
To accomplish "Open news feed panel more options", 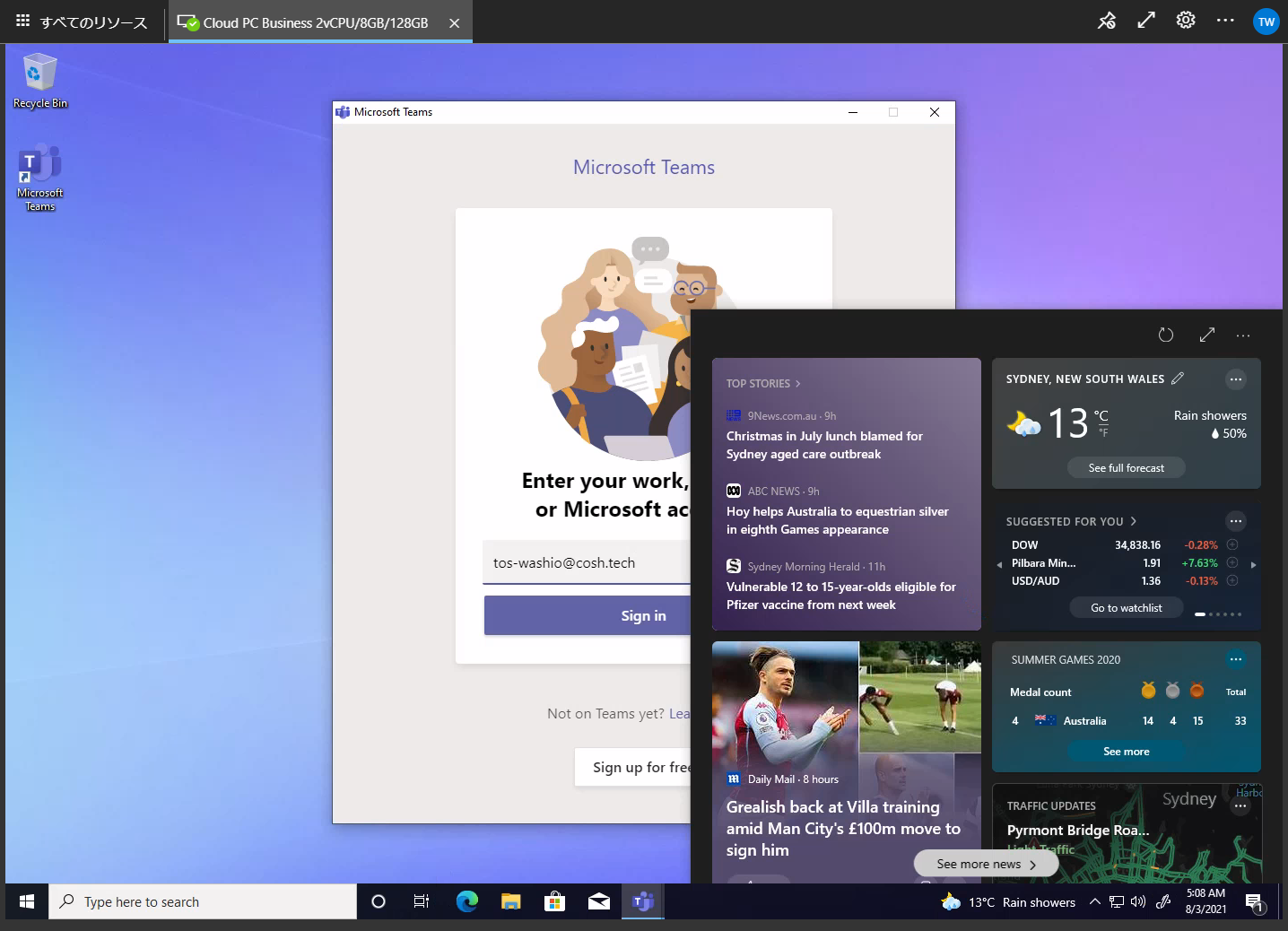I will [x=1243, y=335].
